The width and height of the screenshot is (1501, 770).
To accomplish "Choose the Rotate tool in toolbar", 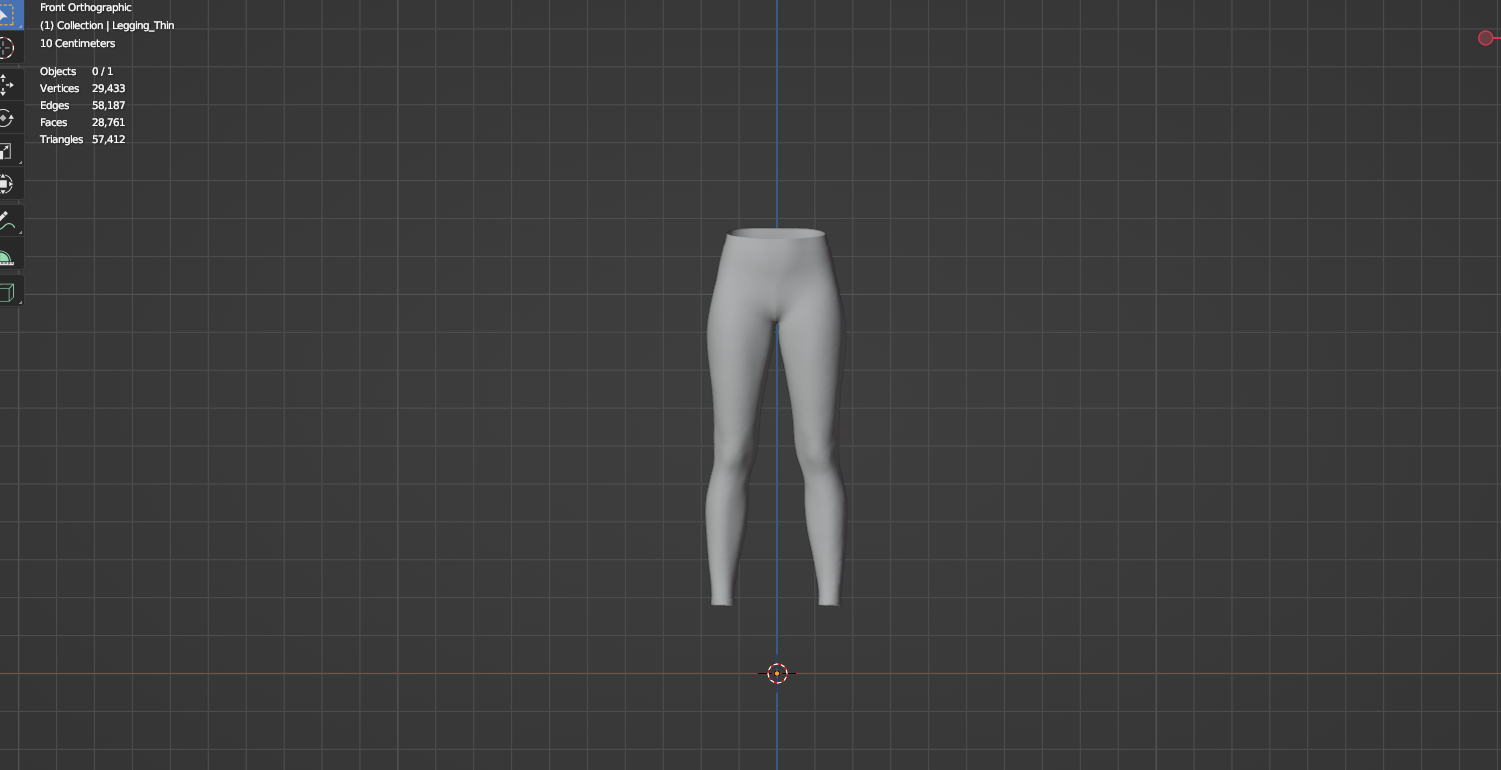I will pyautogui.click(x=8, y=118).
